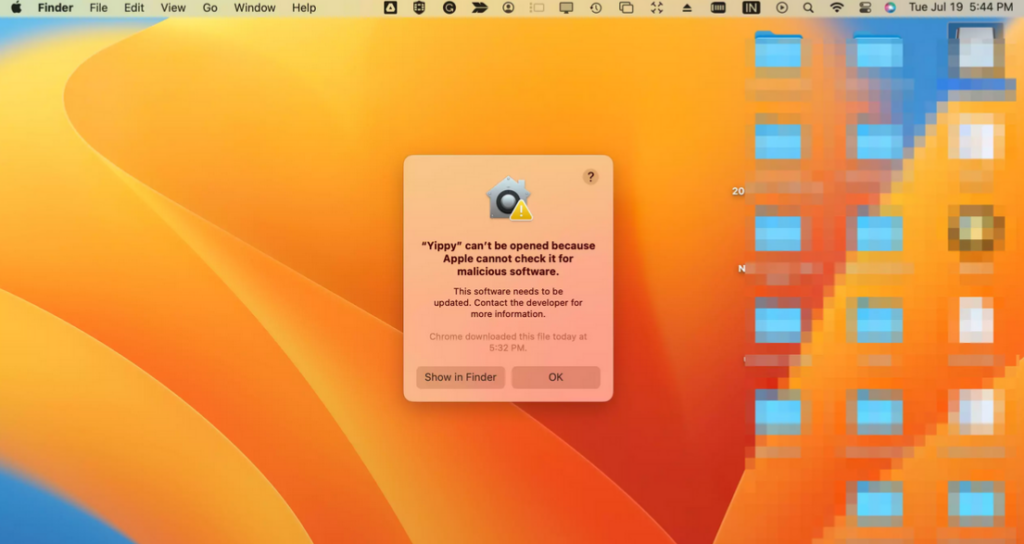Screen dimensions: 1024x544
Task: Open the Go menu
Action: click(x=210, y=8)
